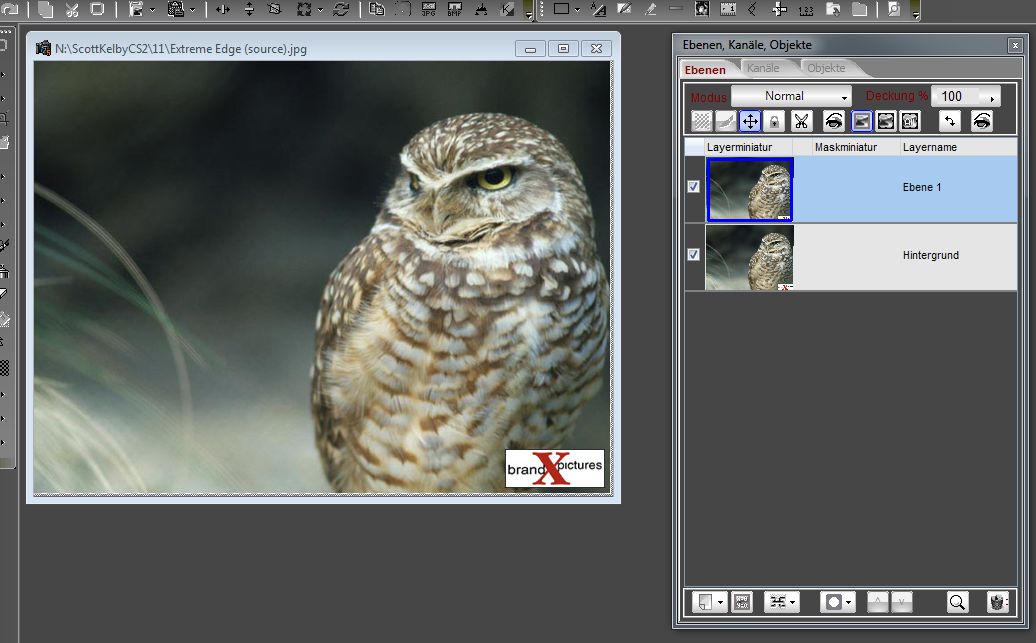
Task: Click the scissors icon in layers panel
Action: [801, 121]
